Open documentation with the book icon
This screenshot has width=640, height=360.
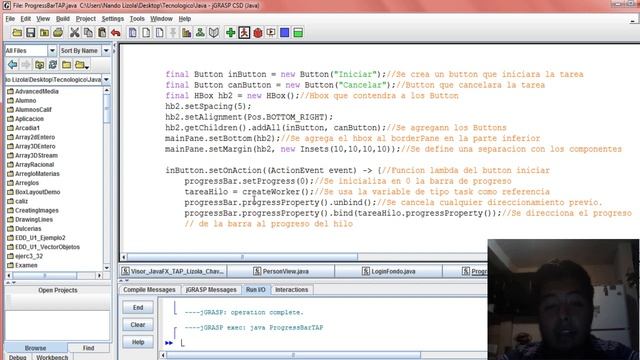click(213, 33)
